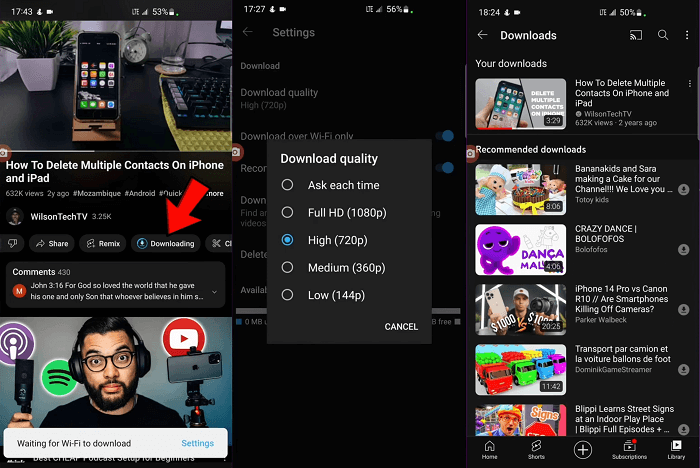
Task: Tap the commenter's M avatar
Action: coord(19,291)
